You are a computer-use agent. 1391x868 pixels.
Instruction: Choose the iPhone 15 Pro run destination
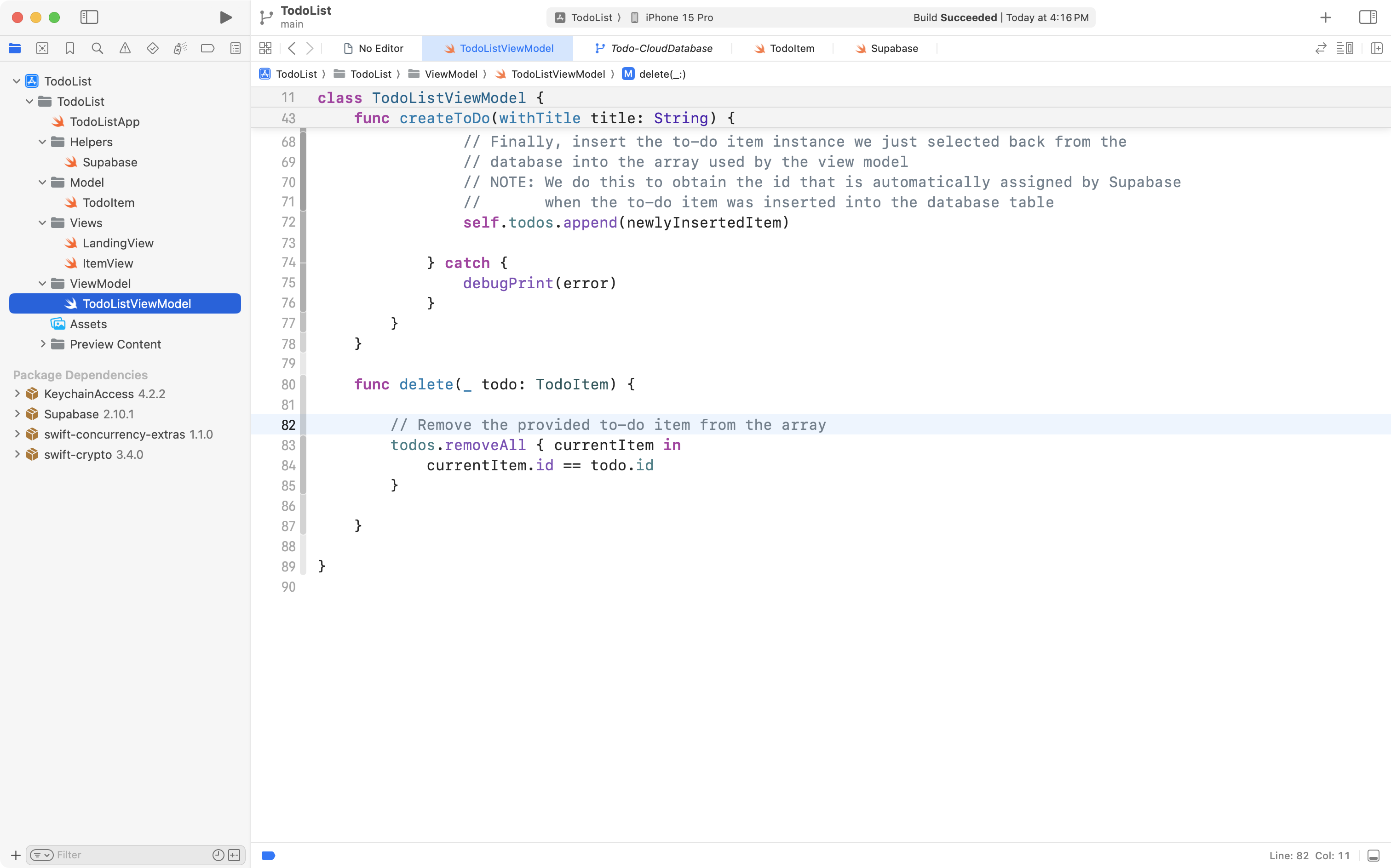[678, 17]
